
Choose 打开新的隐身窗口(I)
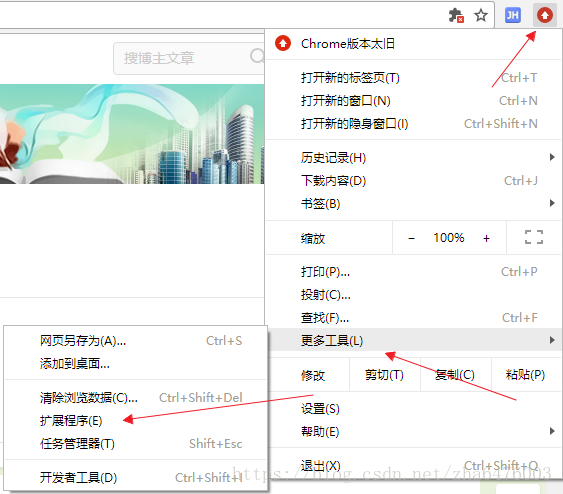click(413, 124)
